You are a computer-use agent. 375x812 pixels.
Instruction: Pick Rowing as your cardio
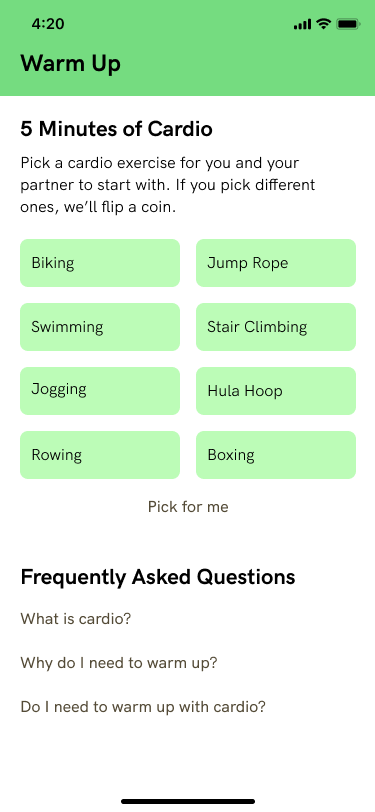pos(100,455)
